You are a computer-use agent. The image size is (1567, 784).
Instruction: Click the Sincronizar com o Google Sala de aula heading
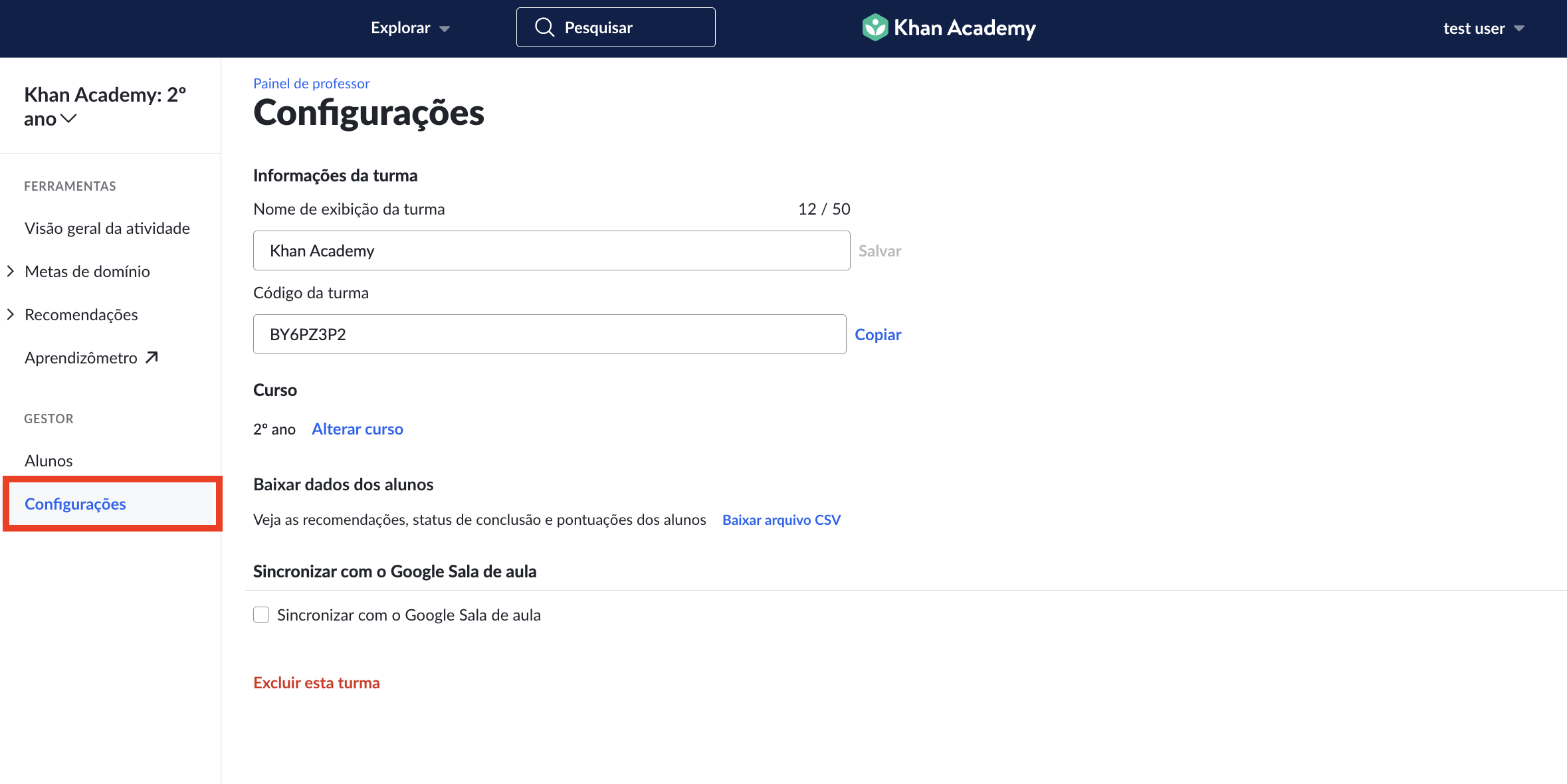pyautogui.click(x=395, y=571)
